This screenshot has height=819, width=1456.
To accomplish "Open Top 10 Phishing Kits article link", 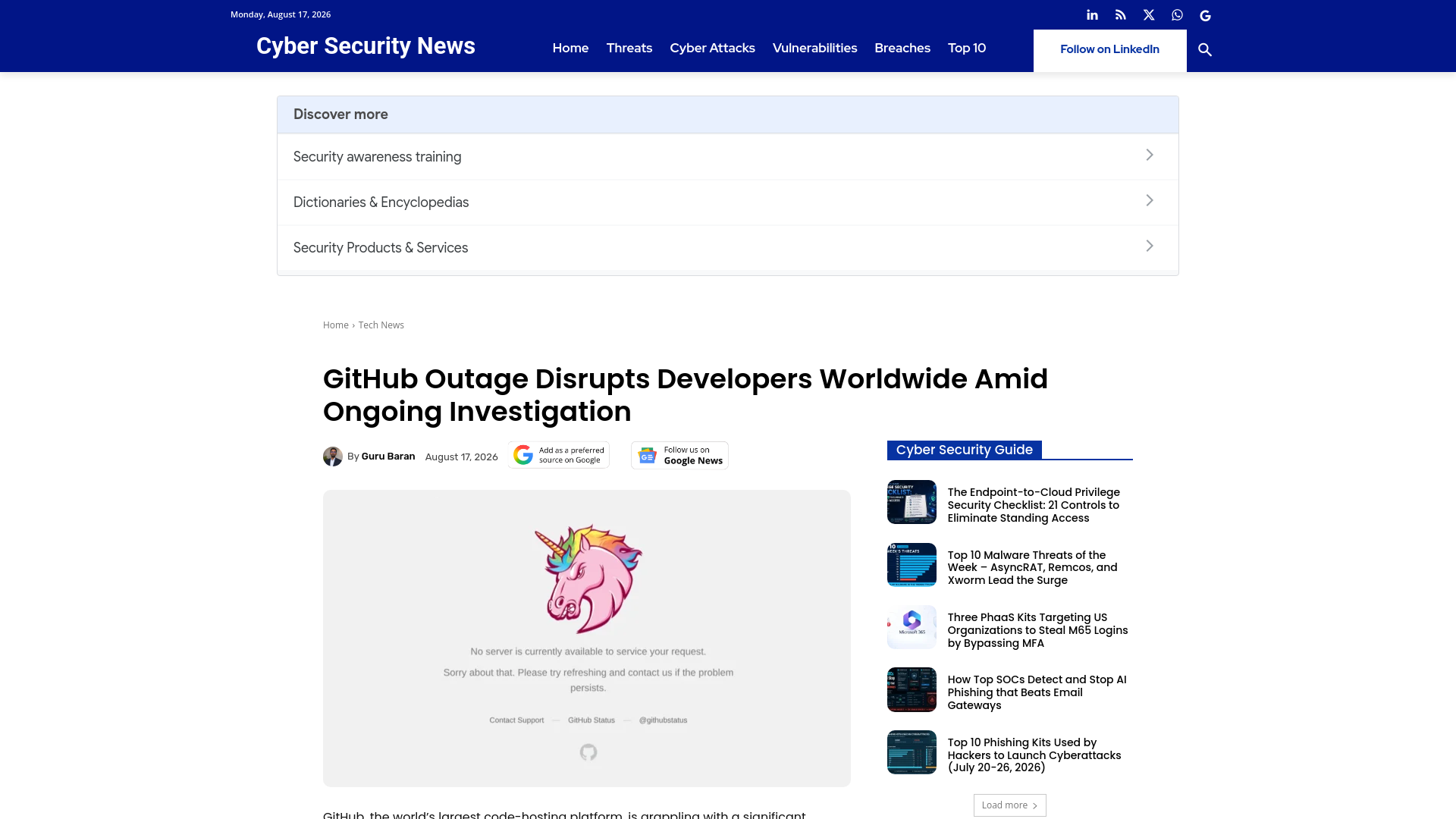I will (1034, 755).
